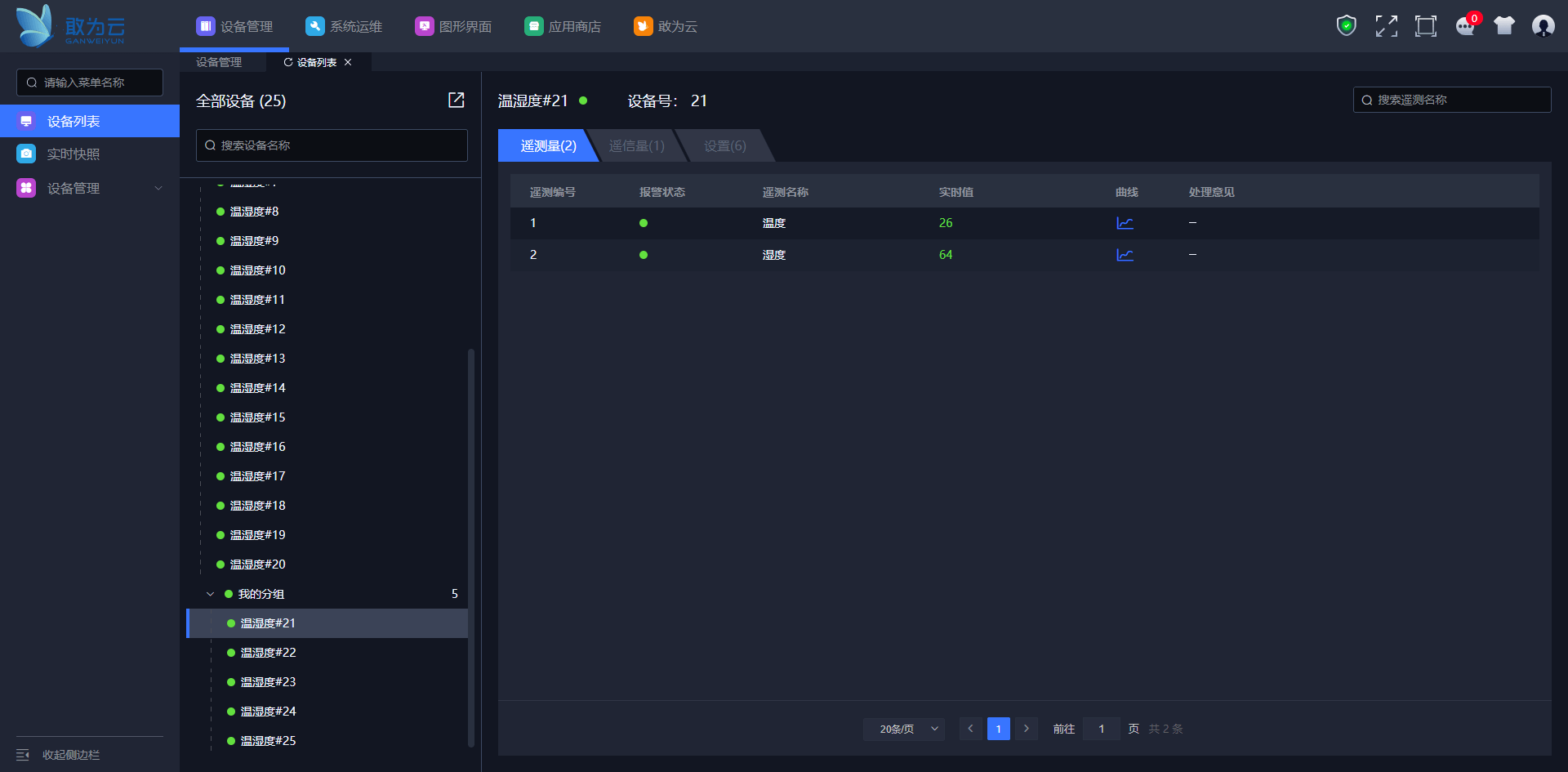Refresh the 设备列表 tab with reload icon
1568x772 pixels.
coord(287,62)
